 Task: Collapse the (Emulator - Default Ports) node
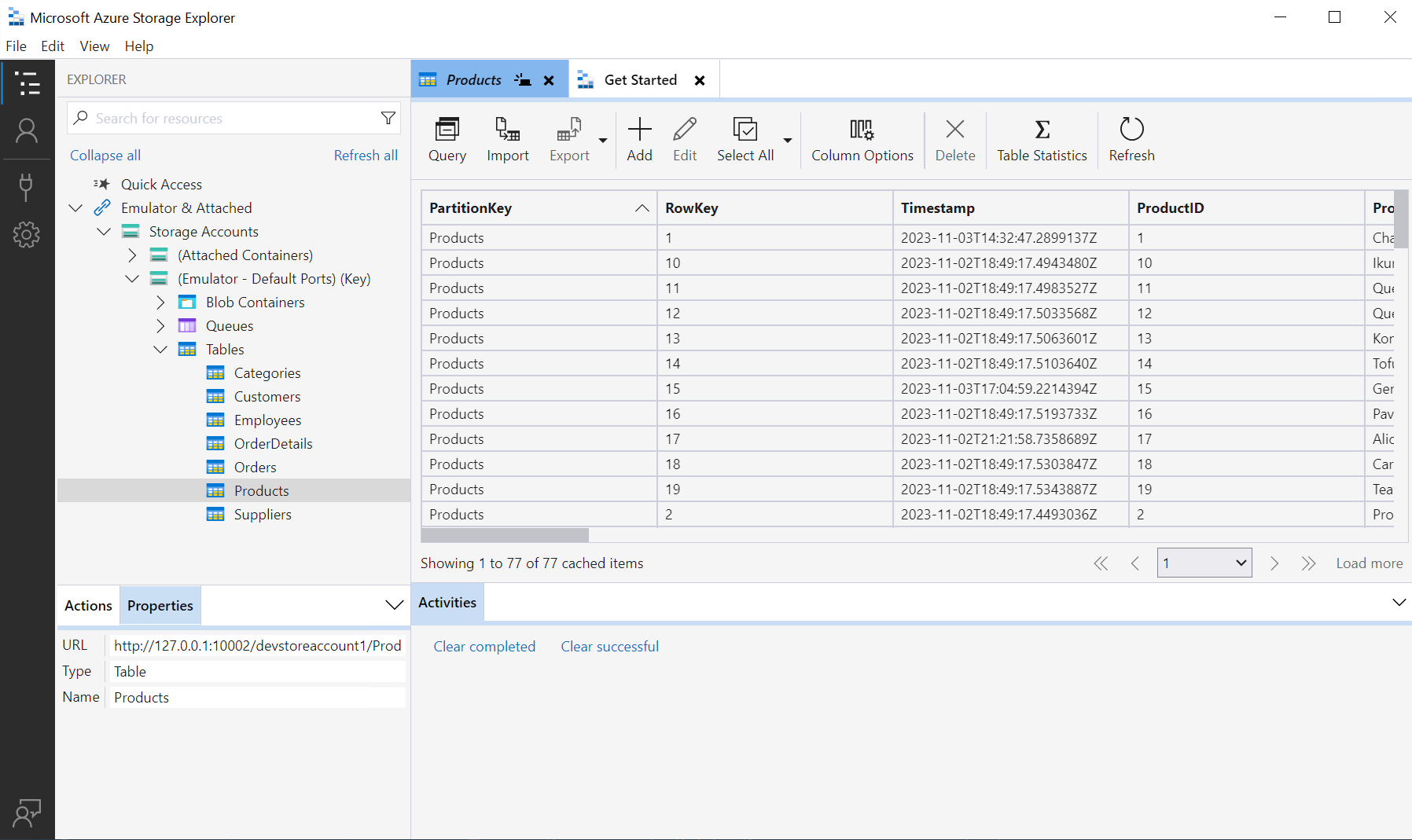click(x=132, y=279)
